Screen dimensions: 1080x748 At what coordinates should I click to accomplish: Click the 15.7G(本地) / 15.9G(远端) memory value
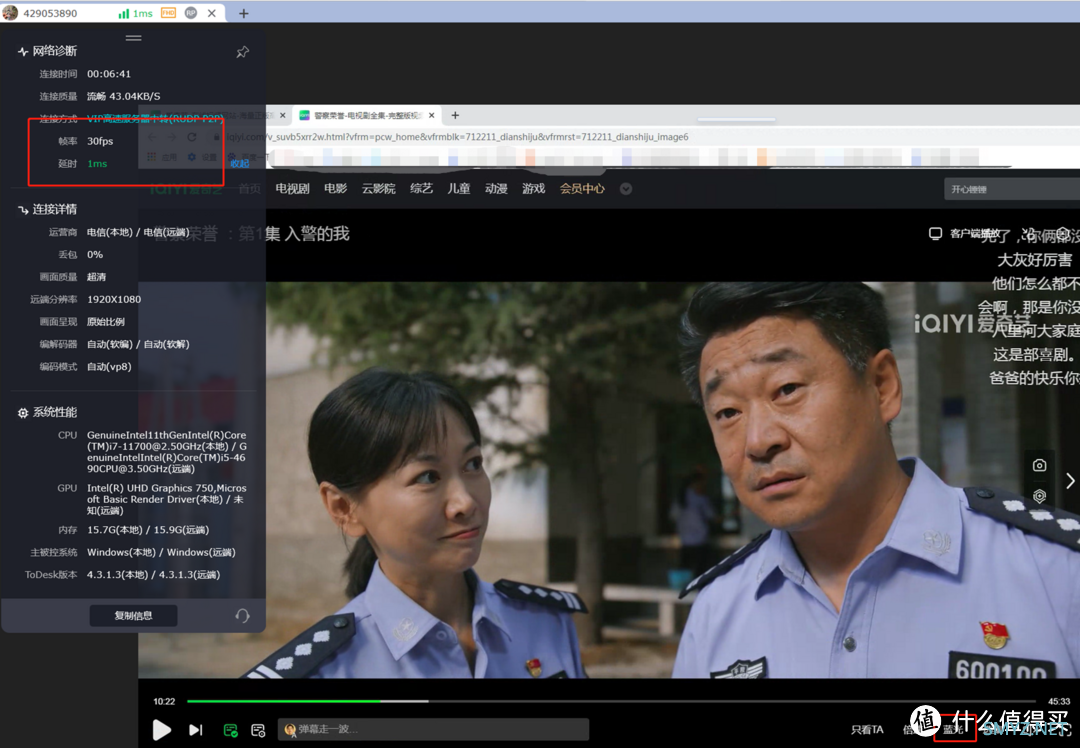point(148,530)
